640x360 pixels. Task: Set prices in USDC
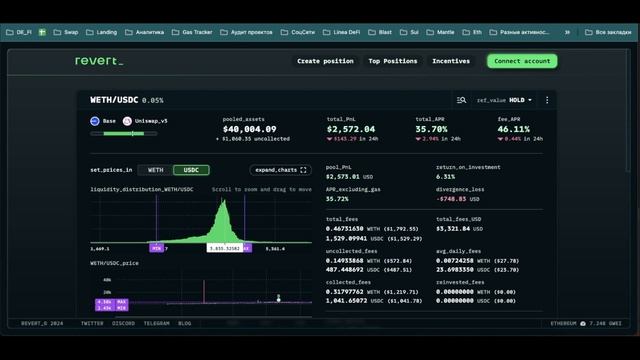click(x=191, y=170)
